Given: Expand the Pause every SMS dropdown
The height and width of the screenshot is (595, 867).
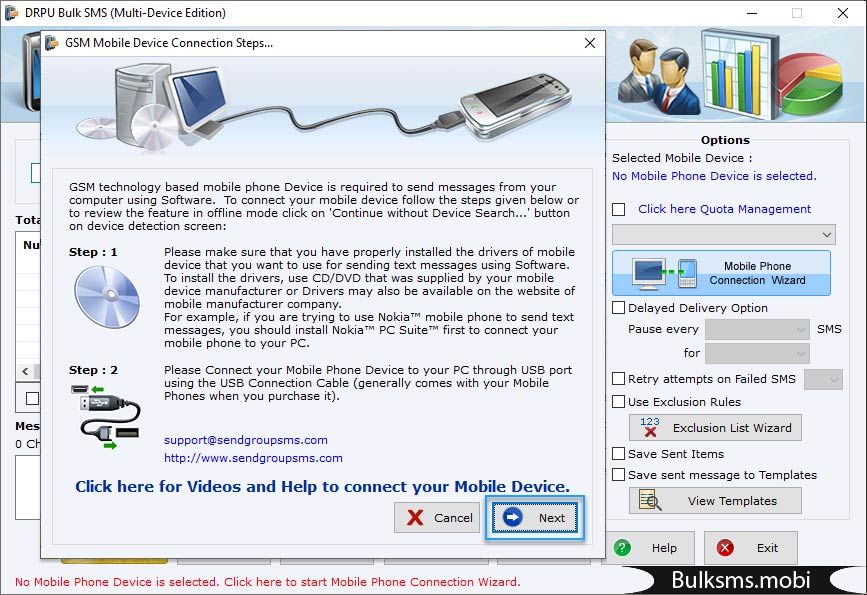Looking at the screenshot, I should tap(758, 330).
